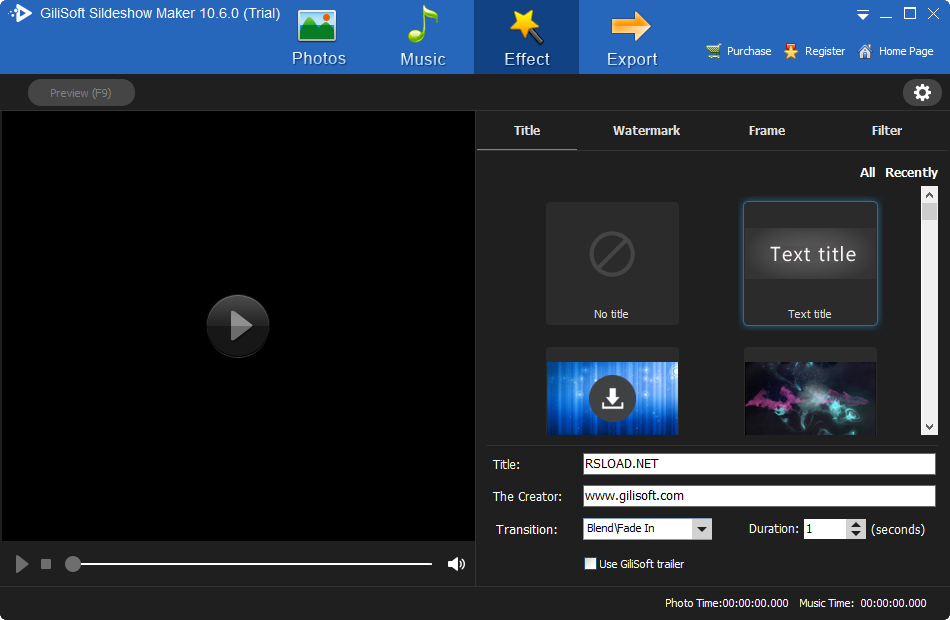Click the stop playback button
The image size is (950, 620).
46,564
